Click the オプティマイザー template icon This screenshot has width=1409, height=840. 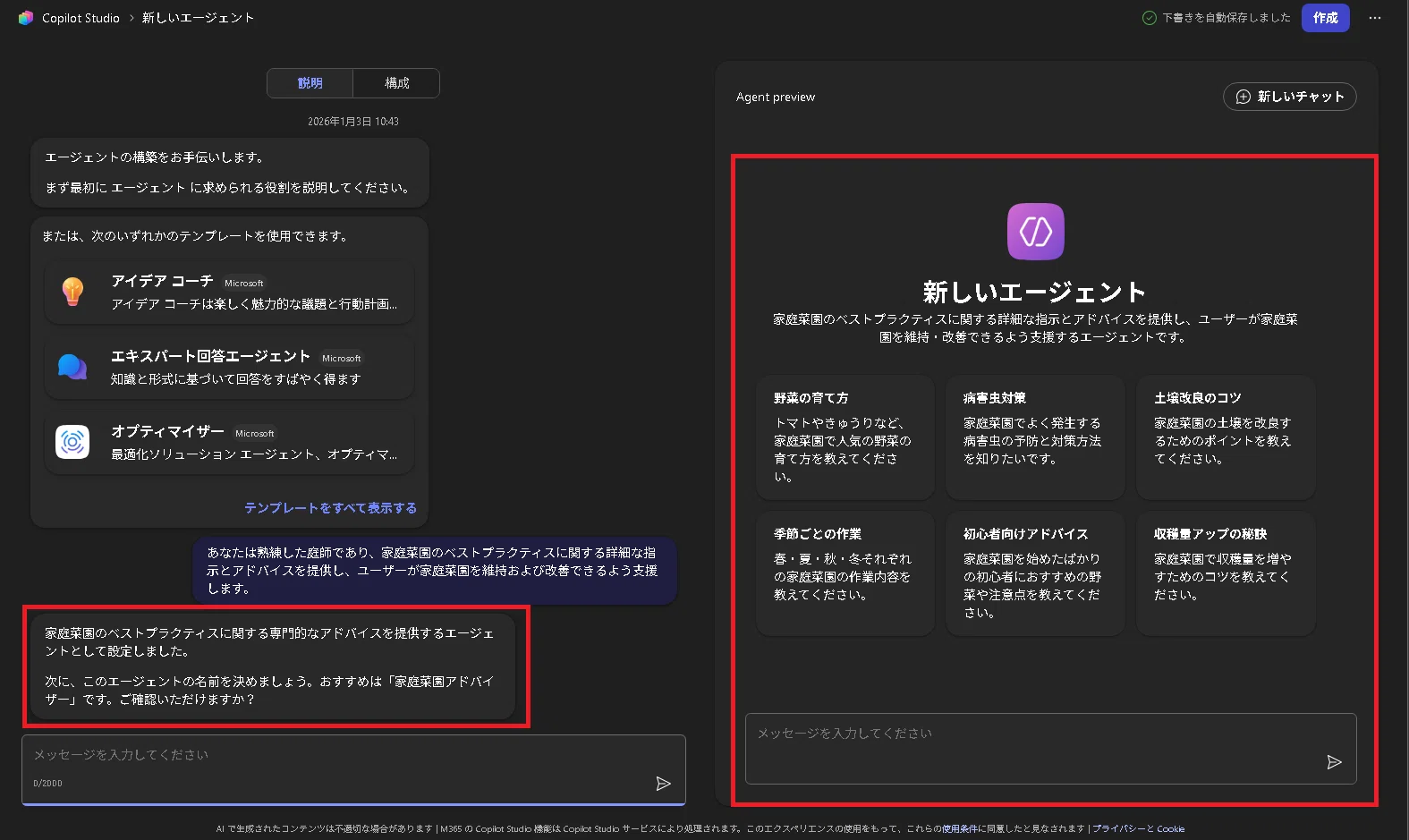(72, 442)
